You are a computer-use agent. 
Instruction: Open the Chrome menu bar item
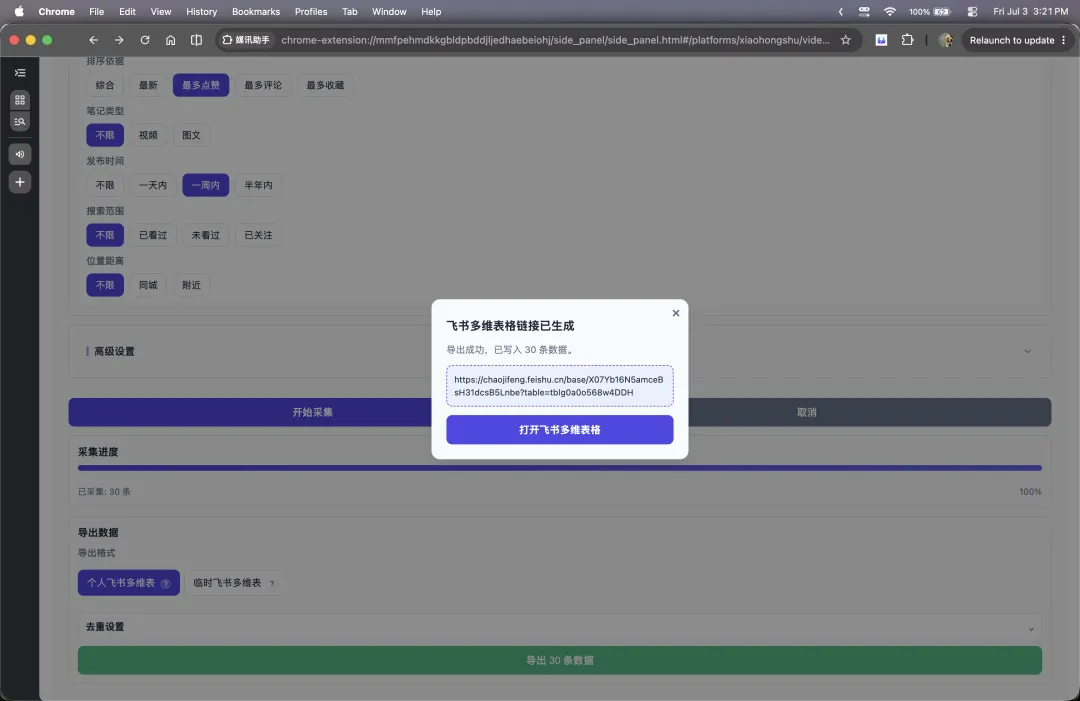pyautogui.click(x=56, y=12)
